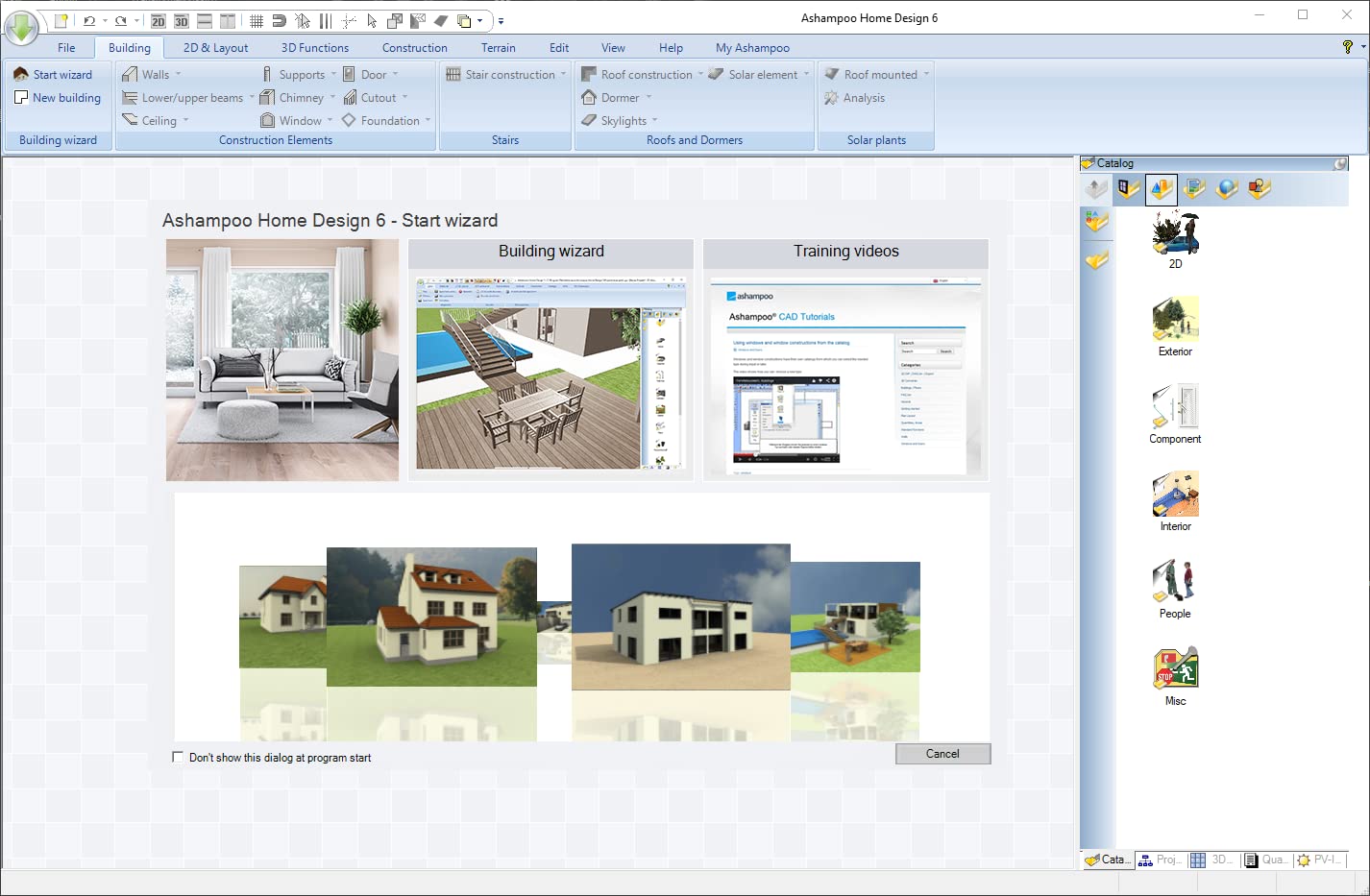The height and width of the screenshot is (896, 1370).
Task: Select the swimming pool house sample project
Action: pyautogui.click(x=854, y=617)
